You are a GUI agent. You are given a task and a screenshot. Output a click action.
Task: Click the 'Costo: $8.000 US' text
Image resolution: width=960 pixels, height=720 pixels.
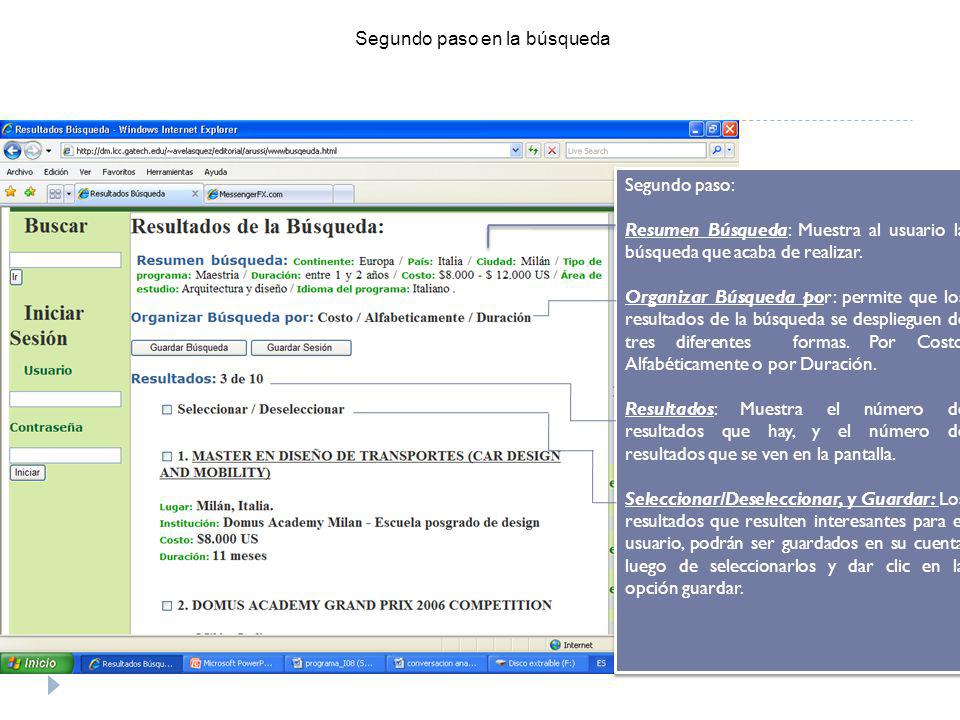(x=209, y=539)
